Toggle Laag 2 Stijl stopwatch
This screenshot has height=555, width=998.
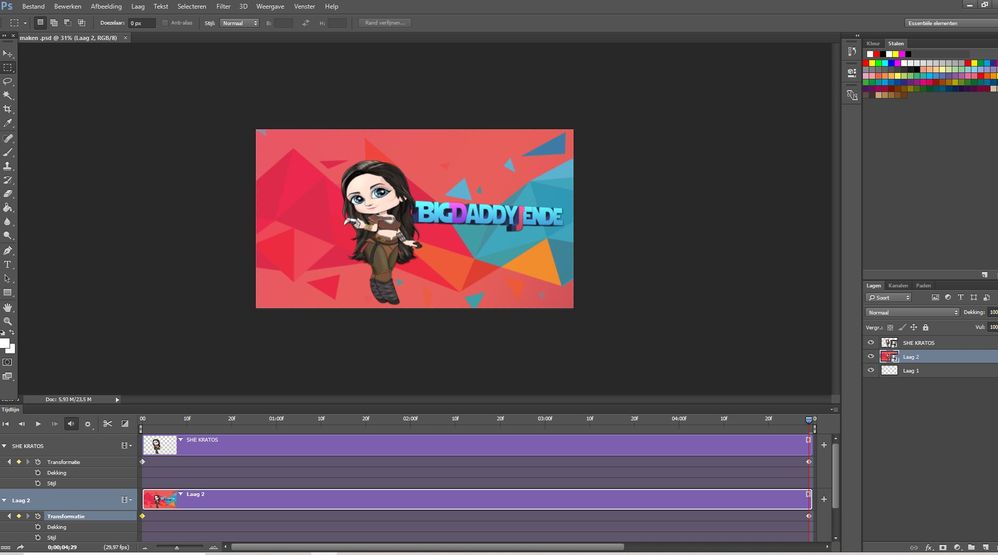coord(38,538)
